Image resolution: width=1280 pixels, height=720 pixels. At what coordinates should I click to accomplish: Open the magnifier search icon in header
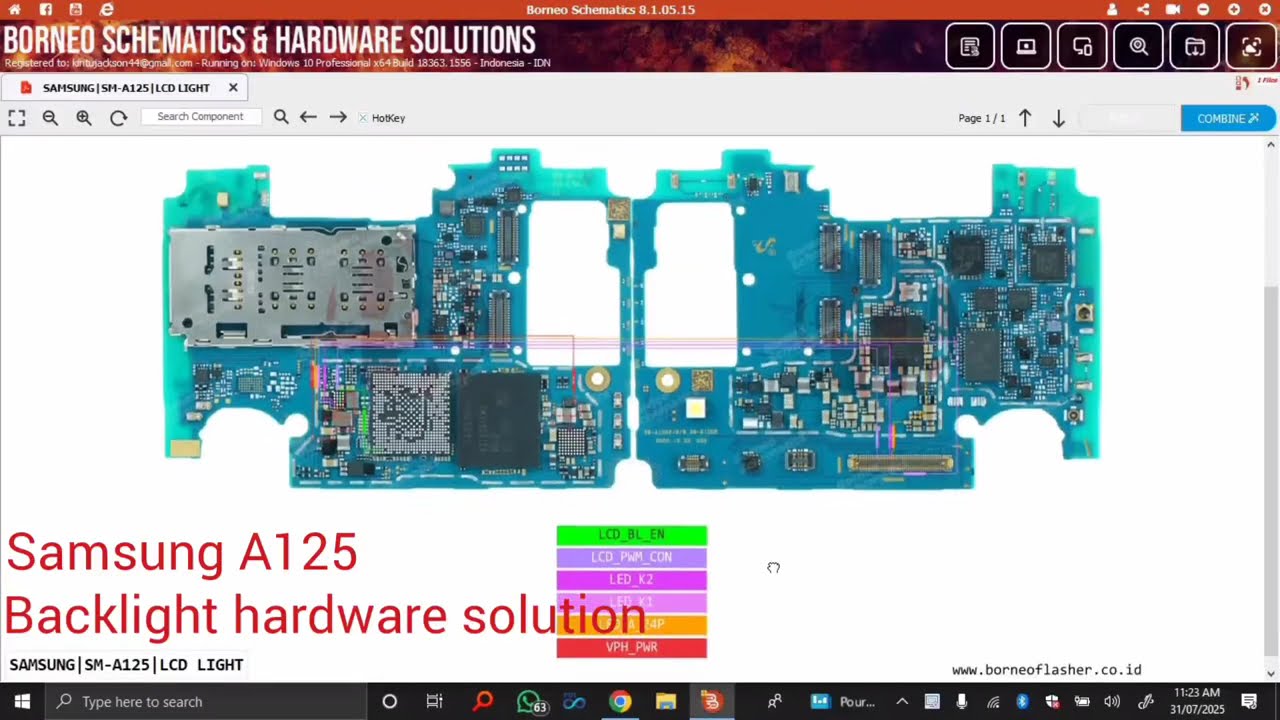[1138, 46]
